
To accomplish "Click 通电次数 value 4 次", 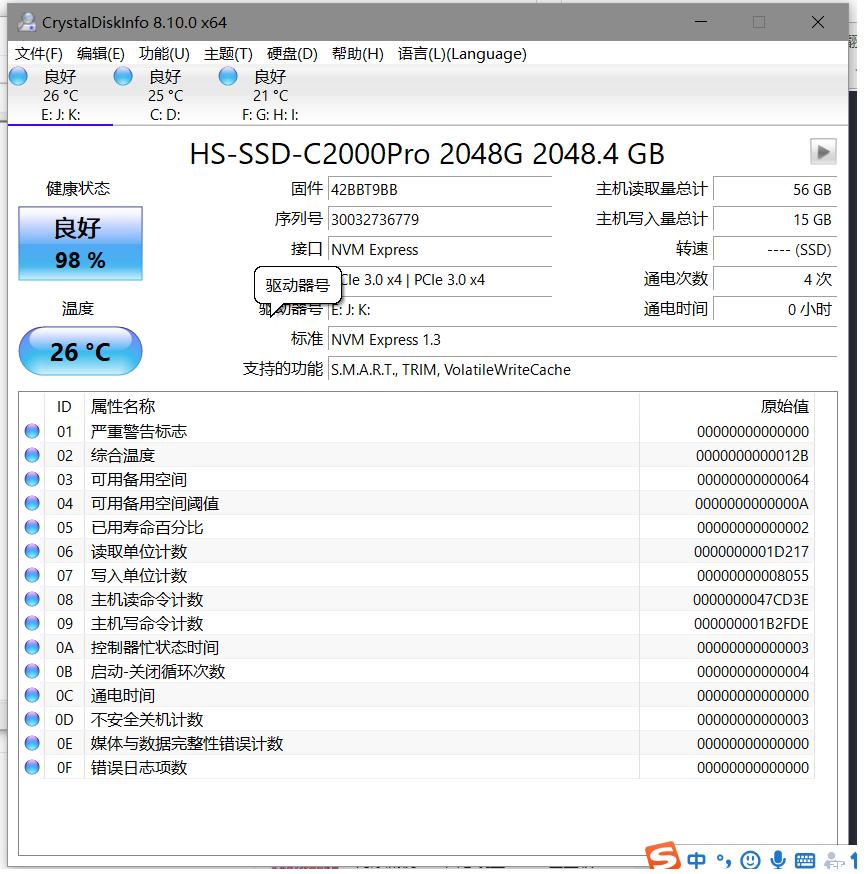I will 775,279.
